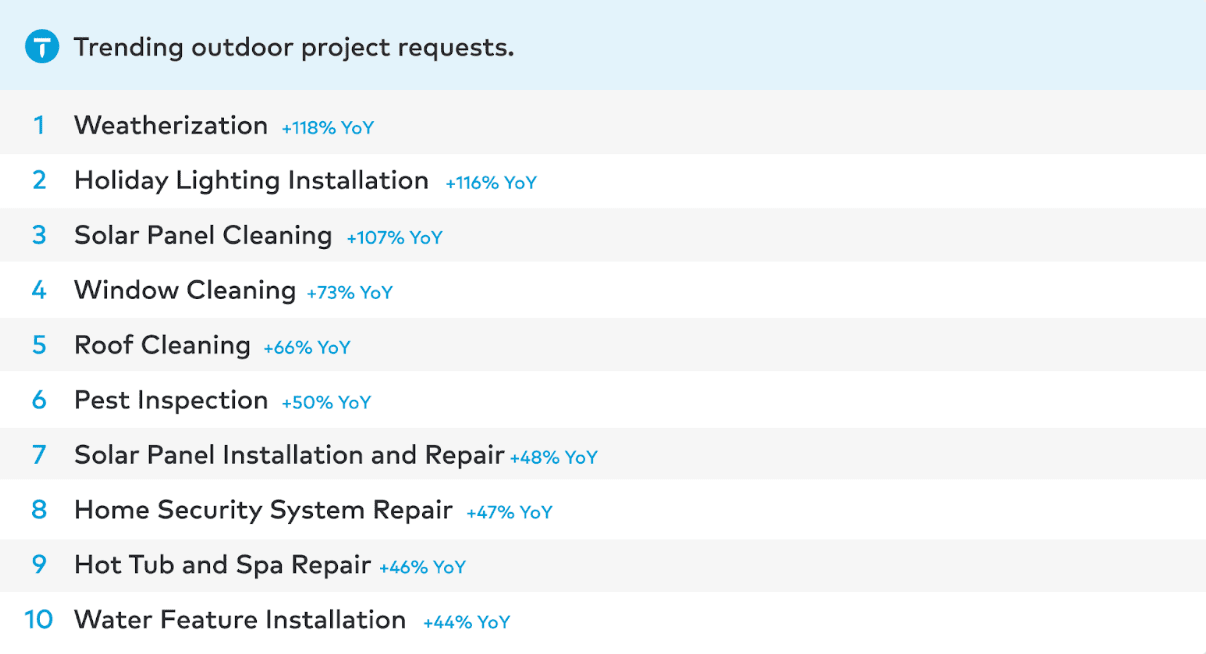Click rank number 10 in list
1206x654 pixels.
[x=38, y=620]
